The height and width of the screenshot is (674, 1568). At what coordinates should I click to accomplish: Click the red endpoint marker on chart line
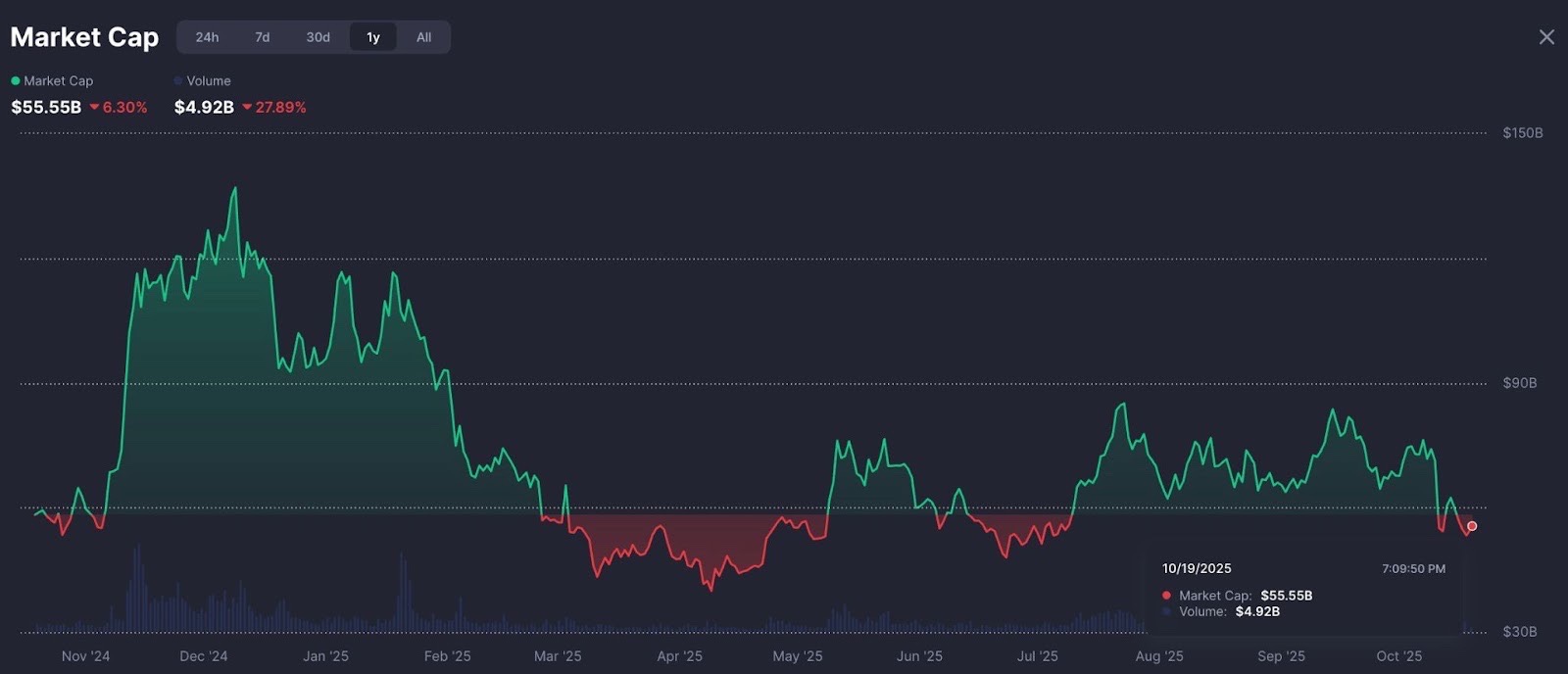[1472, 526]
